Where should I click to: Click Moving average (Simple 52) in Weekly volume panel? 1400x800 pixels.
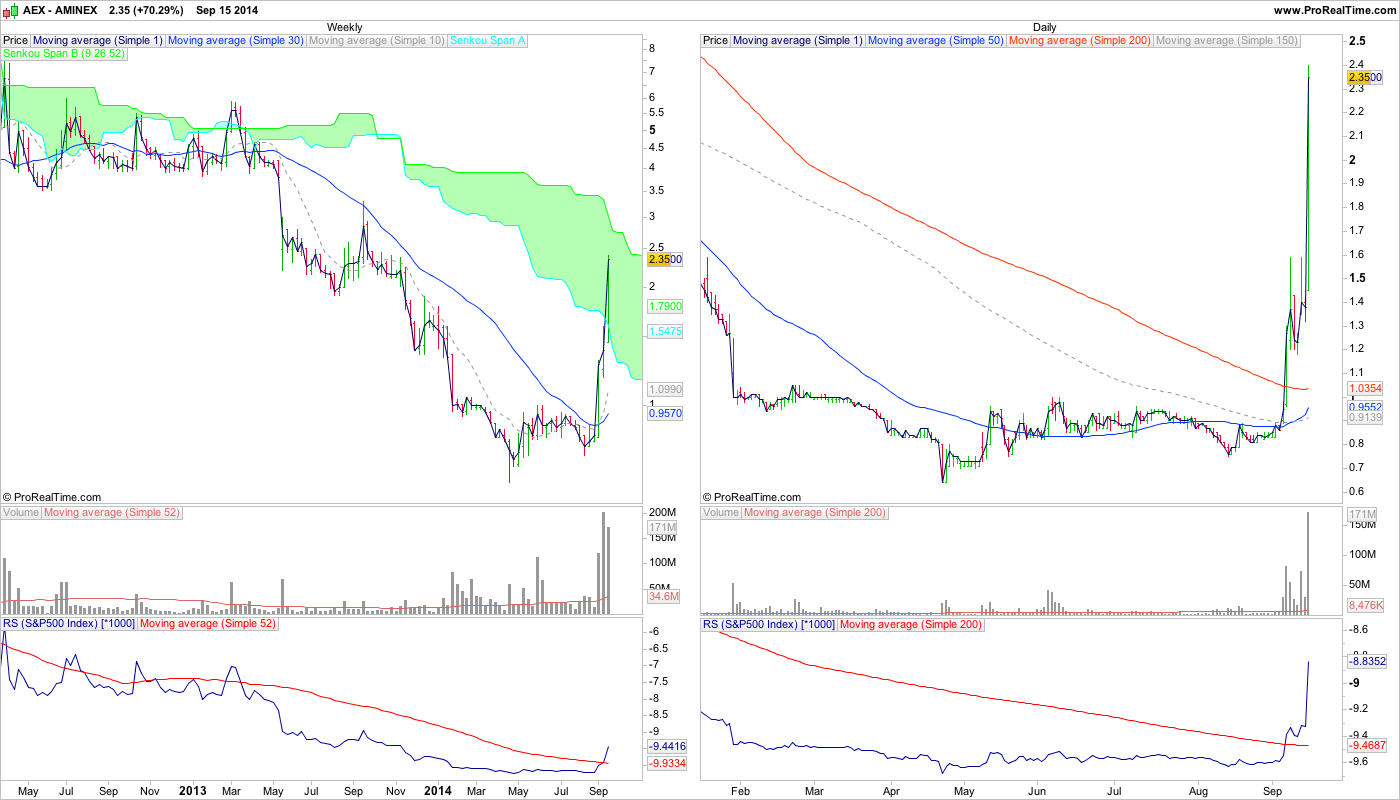[114, 513]
